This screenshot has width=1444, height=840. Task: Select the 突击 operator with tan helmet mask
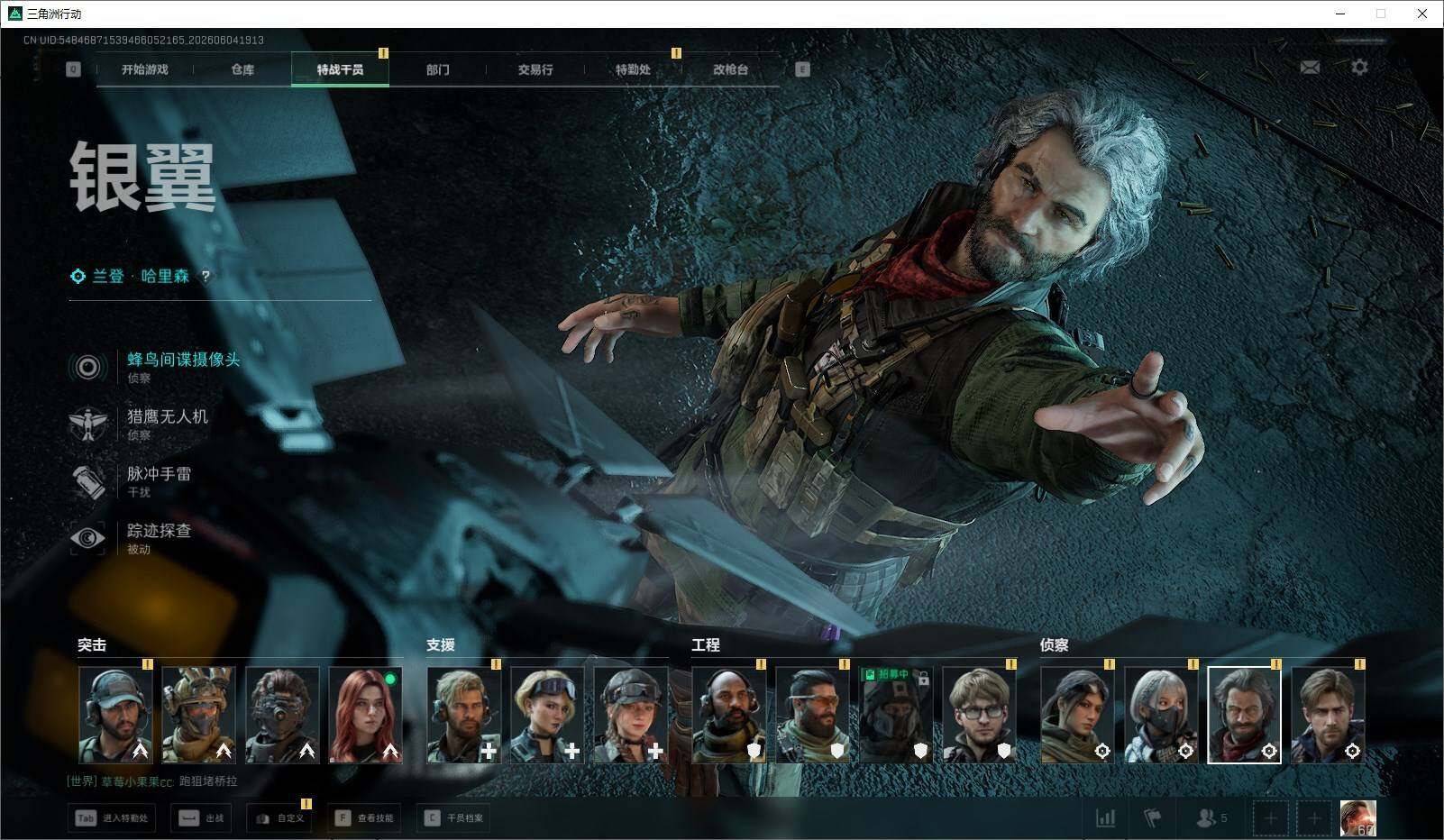click(198, 715)
